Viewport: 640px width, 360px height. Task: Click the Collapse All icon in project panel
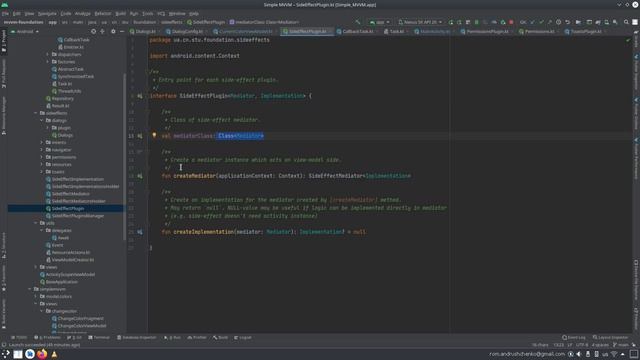pyautogui.click(x=102, y=31)
